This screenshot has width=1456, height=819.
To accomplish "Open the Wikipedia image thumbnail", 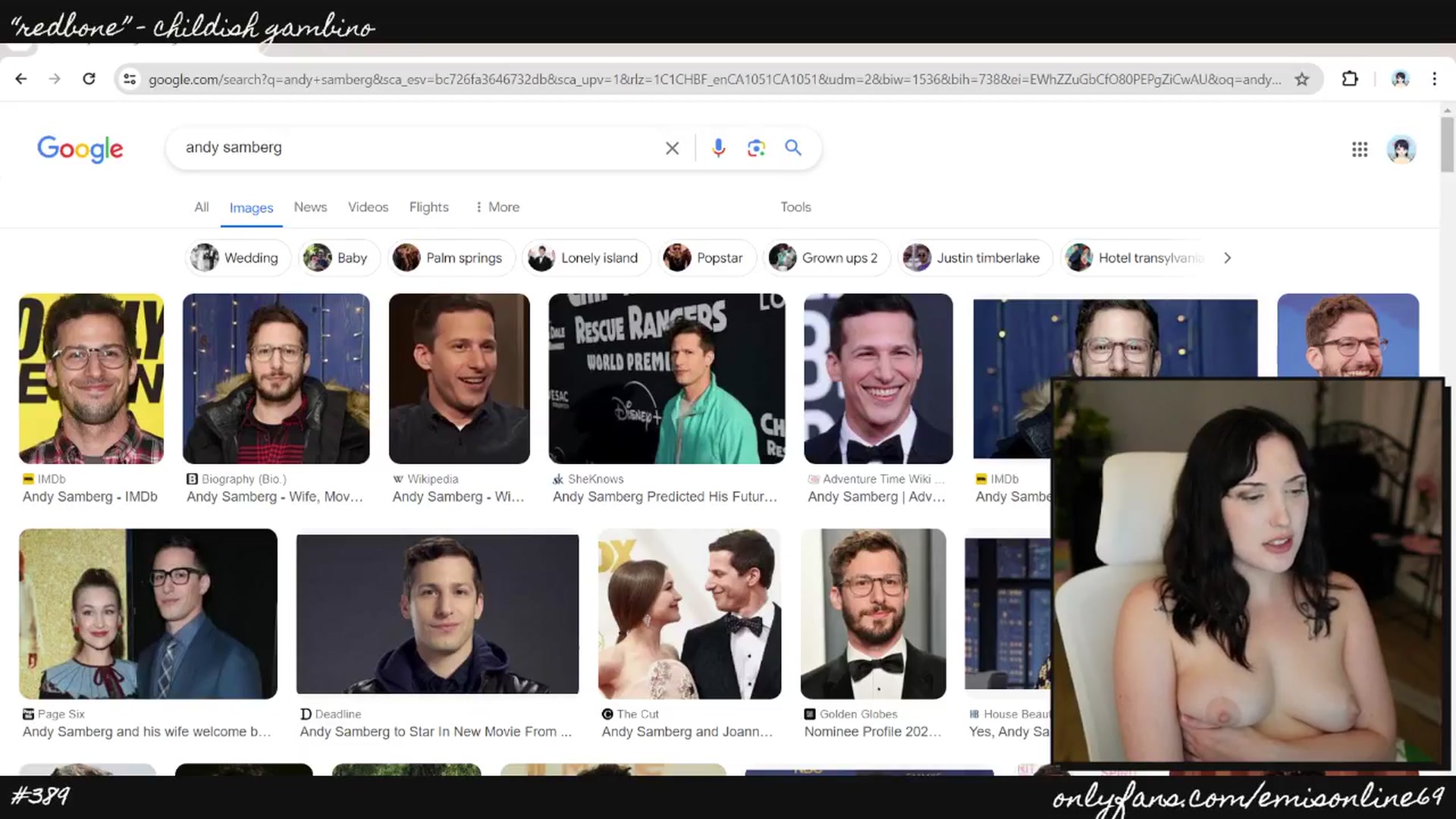I will click(x=460, y=378).
